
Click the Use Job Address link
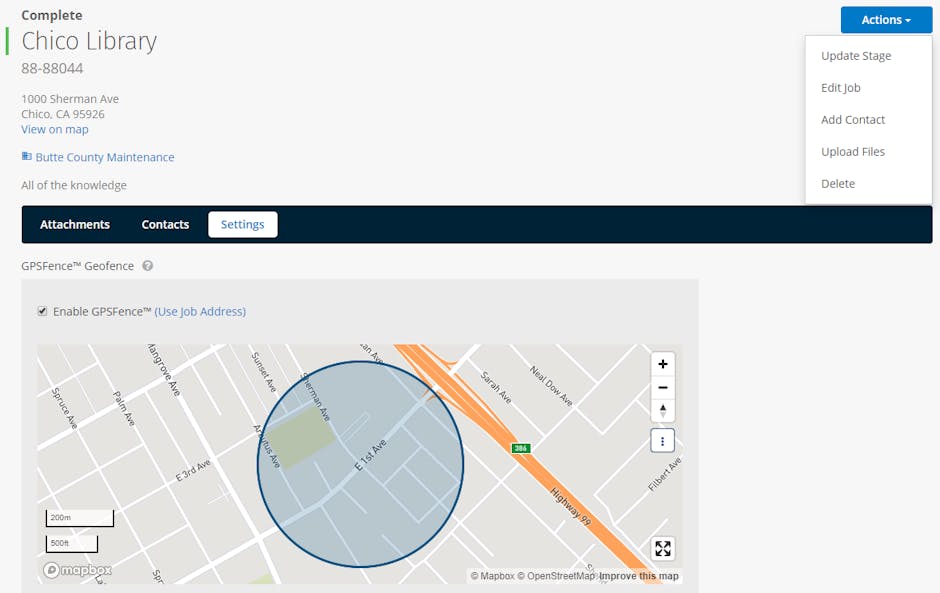[198, 311]
